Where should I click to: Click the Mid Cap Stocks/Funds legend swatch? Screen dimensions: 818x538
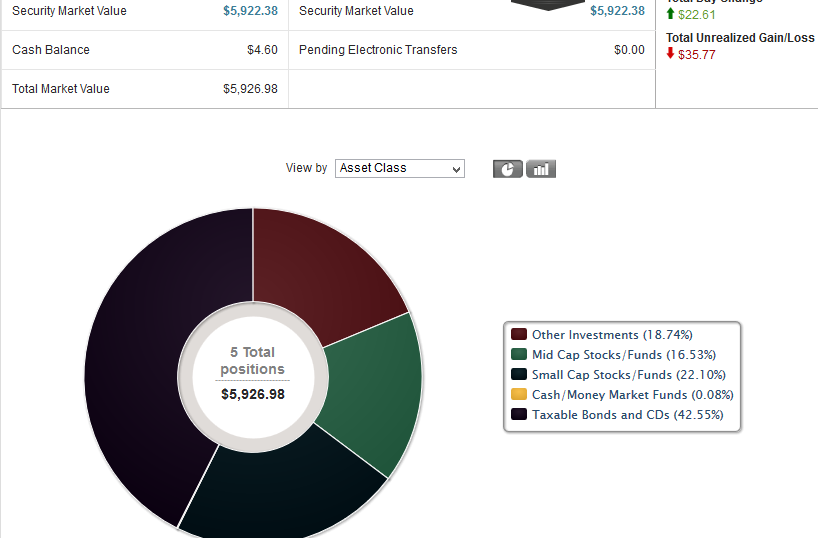pyautogui.click(x=519, y=354)
